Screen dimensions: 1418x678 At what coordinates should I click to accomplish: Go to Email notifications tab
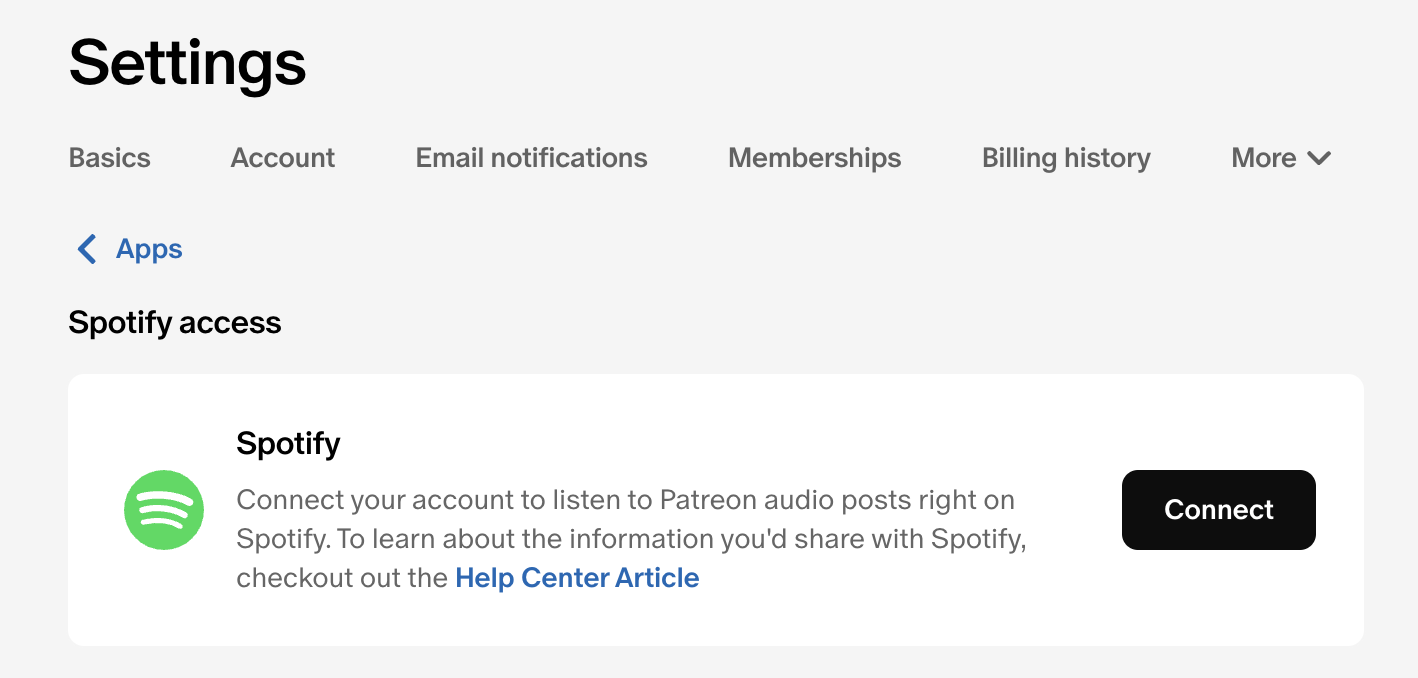pos(531,158)
